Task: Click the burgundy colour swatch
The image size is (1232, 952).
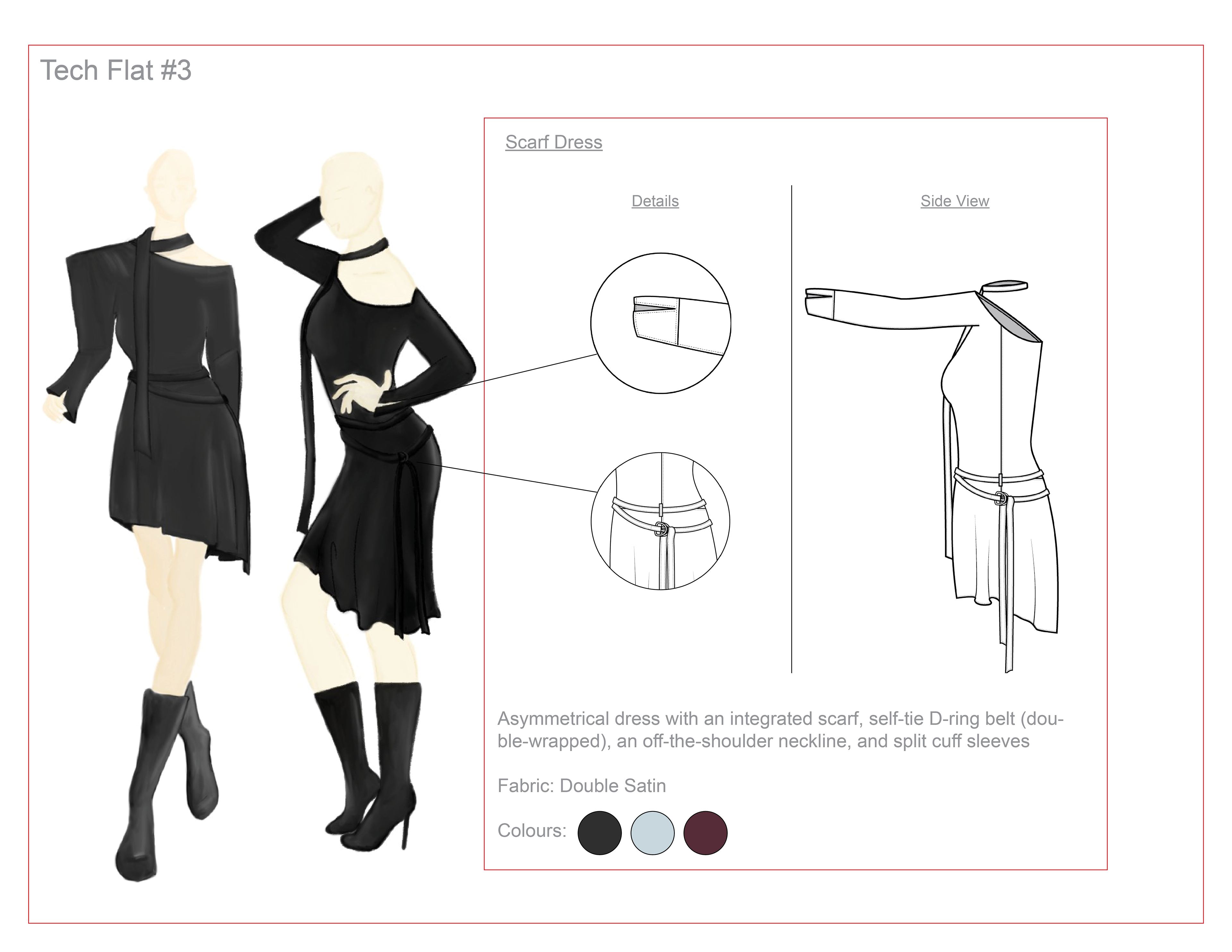Action: [x=706, y=833]
